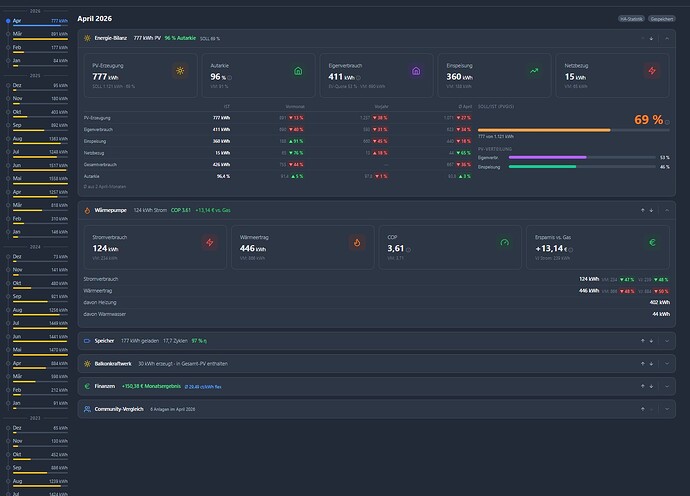Select Feb 2026 month radio dot
Screen dimensions: 690x496
pos(8,48)
